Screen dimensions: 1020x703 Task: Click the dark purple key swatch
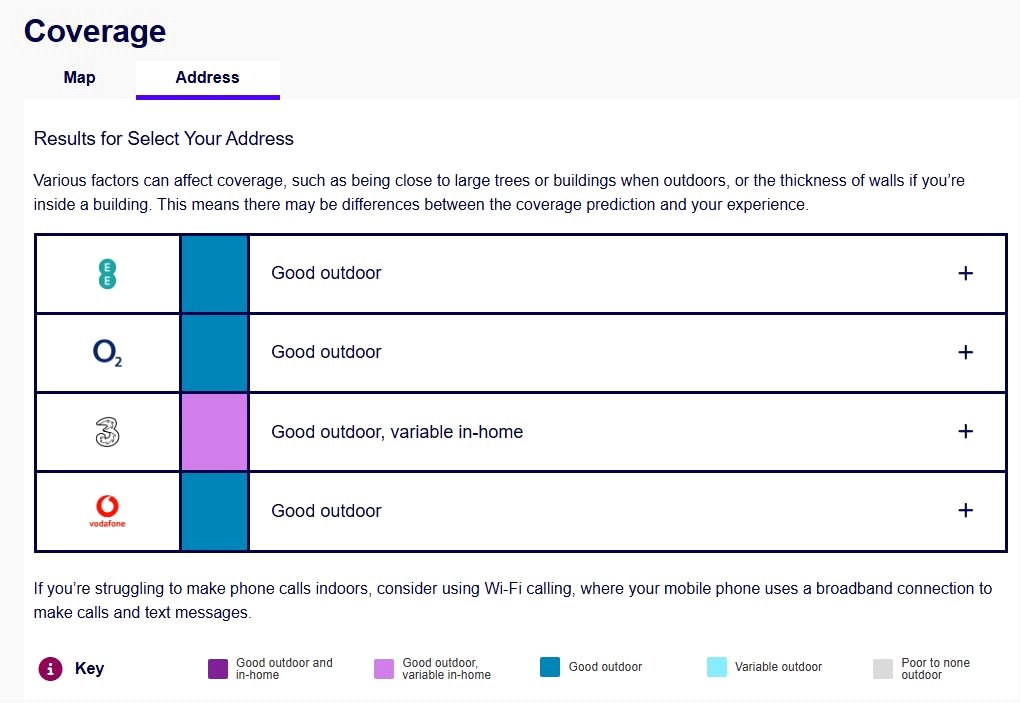218,669
